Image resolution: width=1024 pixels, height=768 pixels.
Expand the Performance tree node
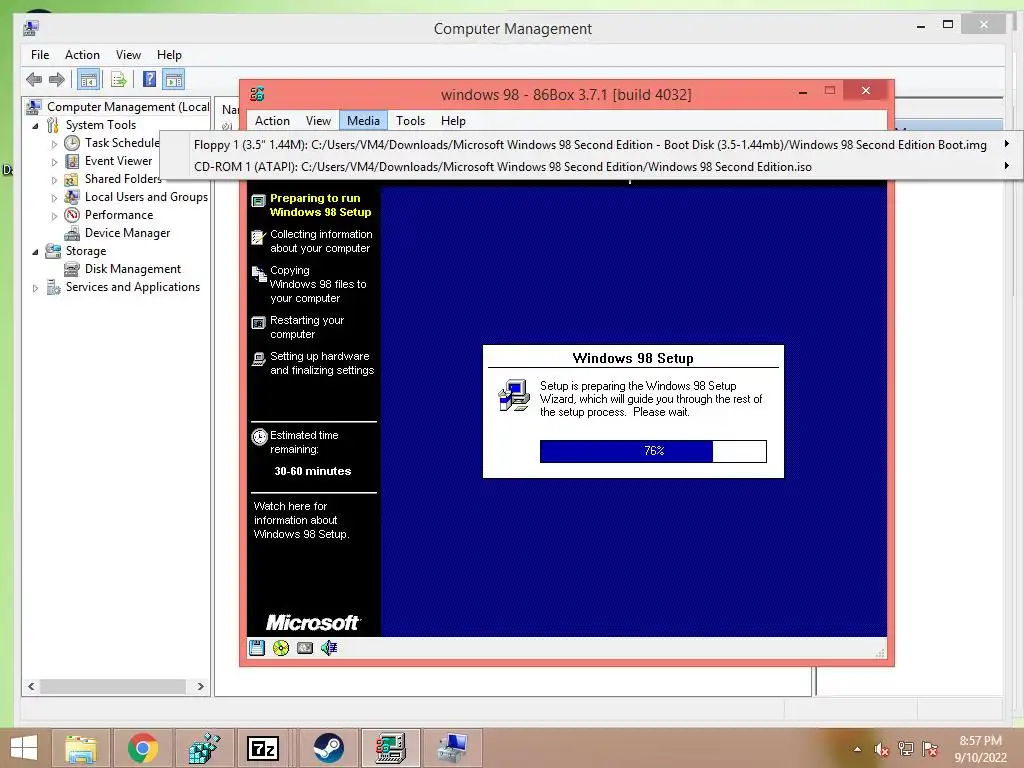tap(54, 216)
